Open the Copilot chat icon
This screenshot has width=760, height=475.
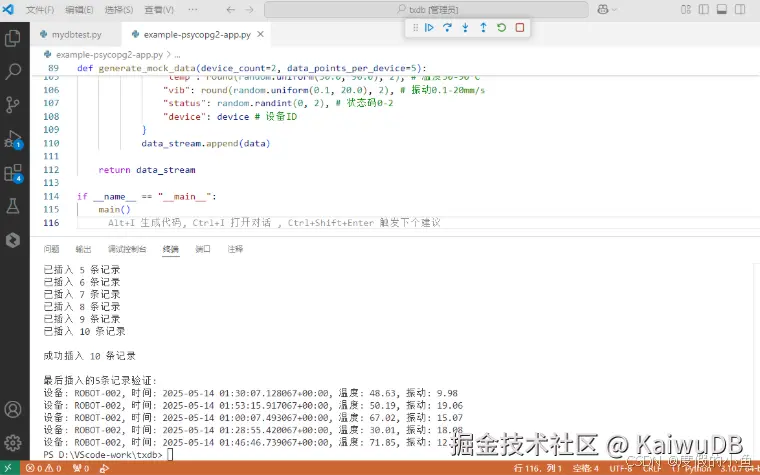coord(603,10)
